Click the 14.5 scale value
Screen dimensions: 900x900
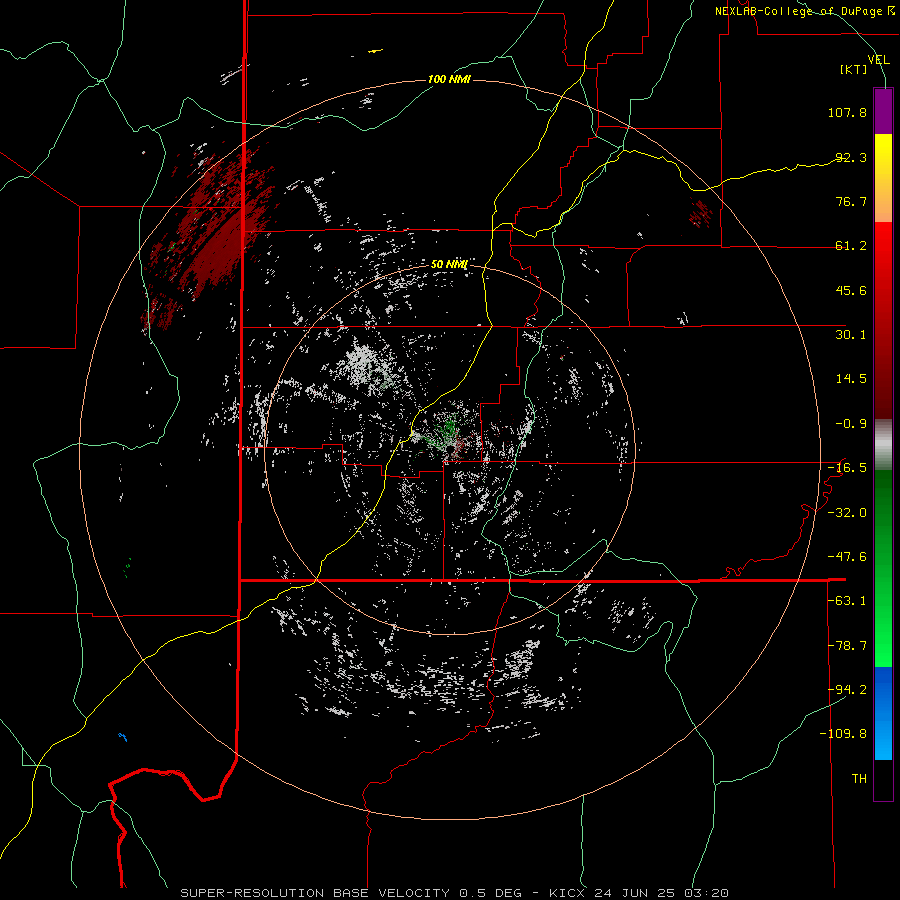click(x=851, y=379)
